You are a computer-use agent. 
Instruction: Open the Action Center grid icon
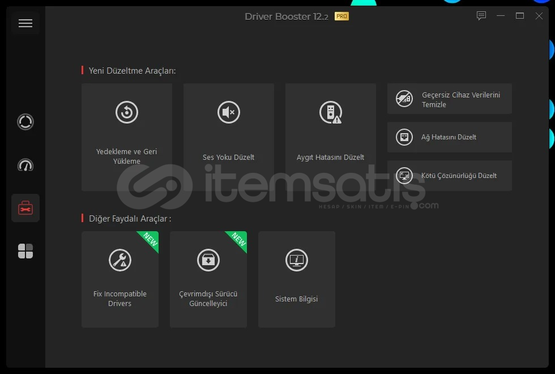(x=25, y=251)
